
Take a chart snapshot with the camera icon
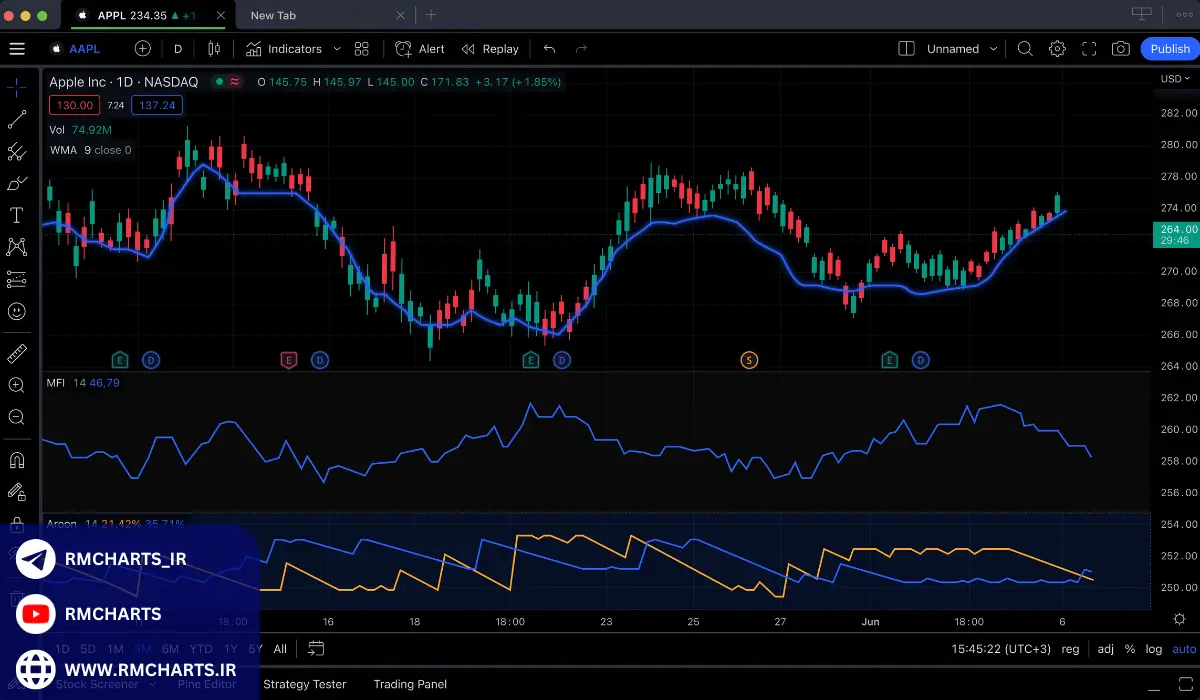click(1121, 49)
